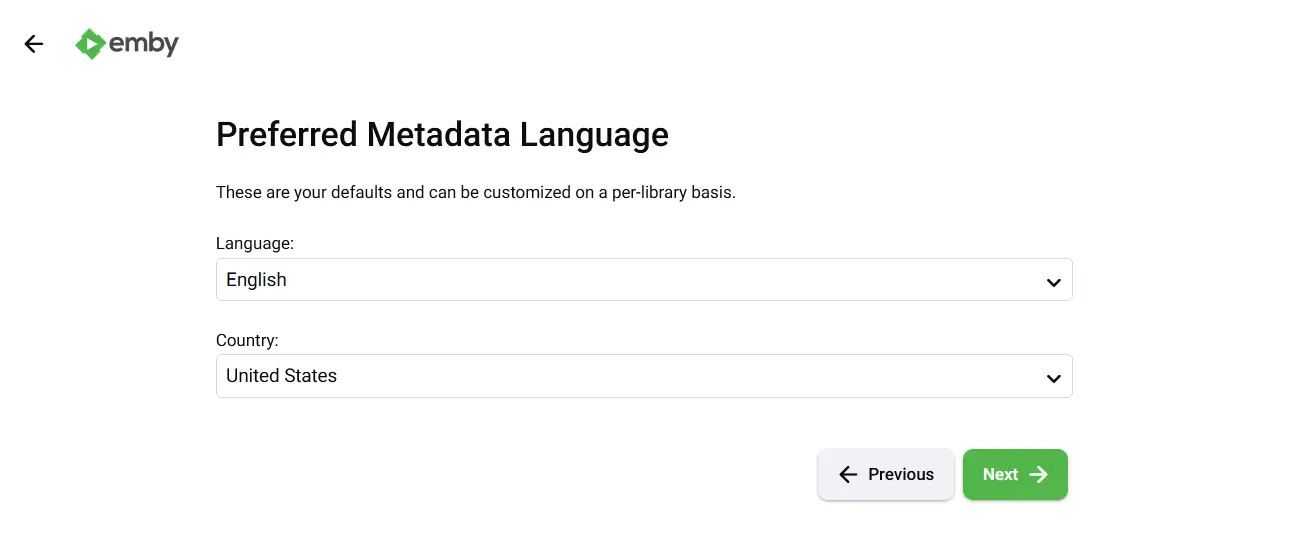Click the Country: field label

pyautogui.click(x=247, y=340)
